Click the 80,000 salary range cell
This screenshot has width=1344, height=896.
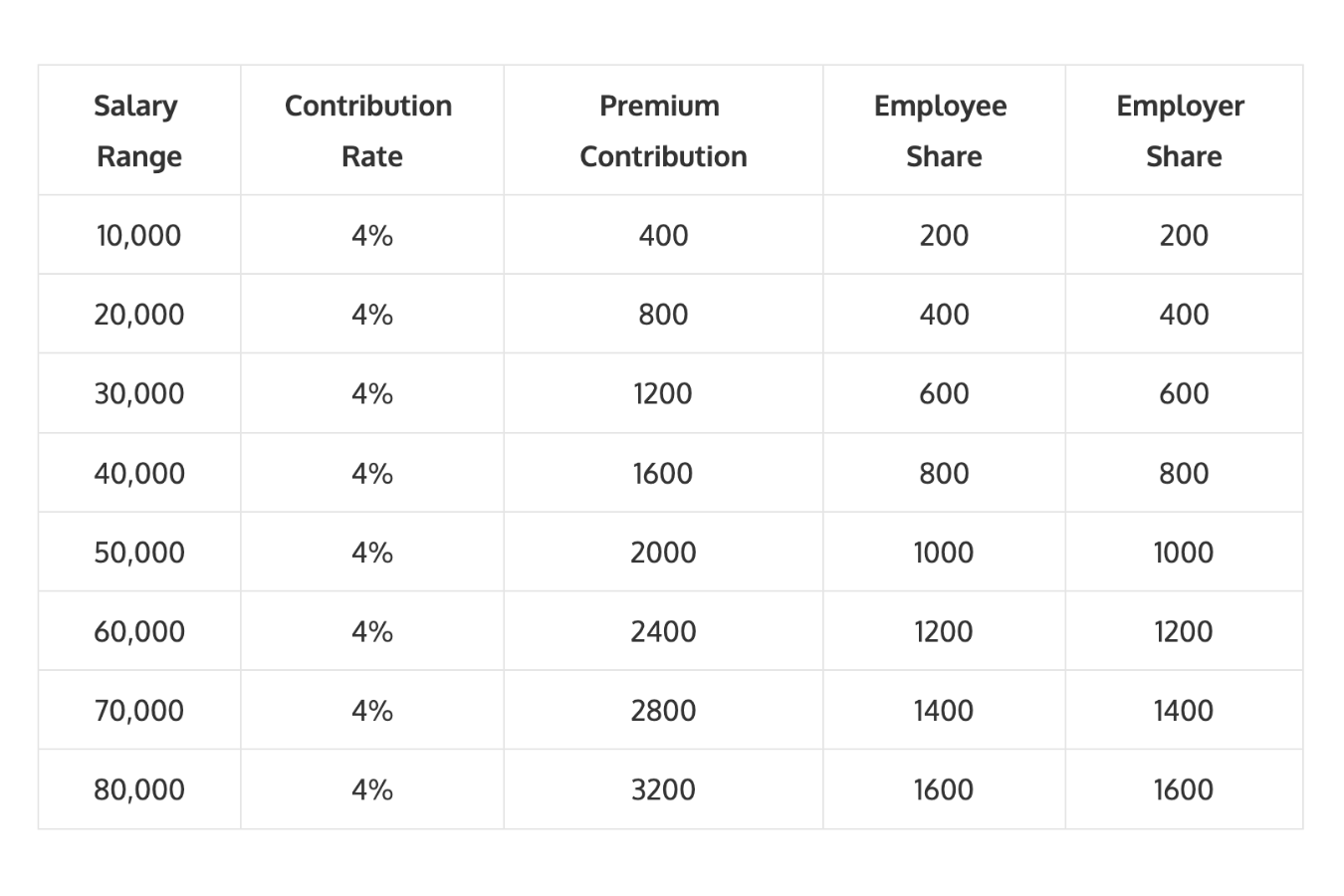pos(138,789)
